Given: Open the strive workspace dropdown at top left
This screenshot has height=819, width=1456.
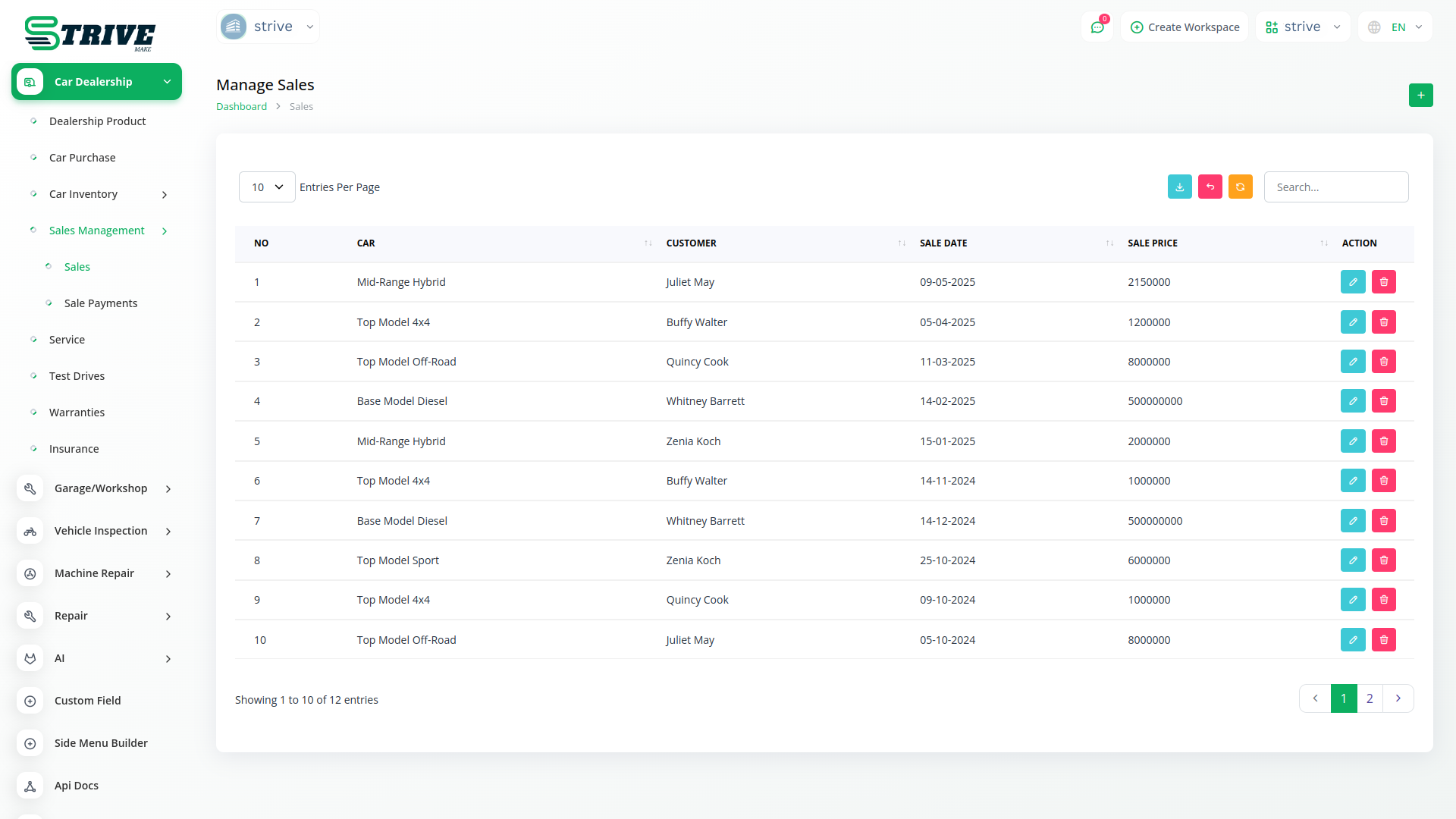Looking at the screenshot, I should point(268,27).
